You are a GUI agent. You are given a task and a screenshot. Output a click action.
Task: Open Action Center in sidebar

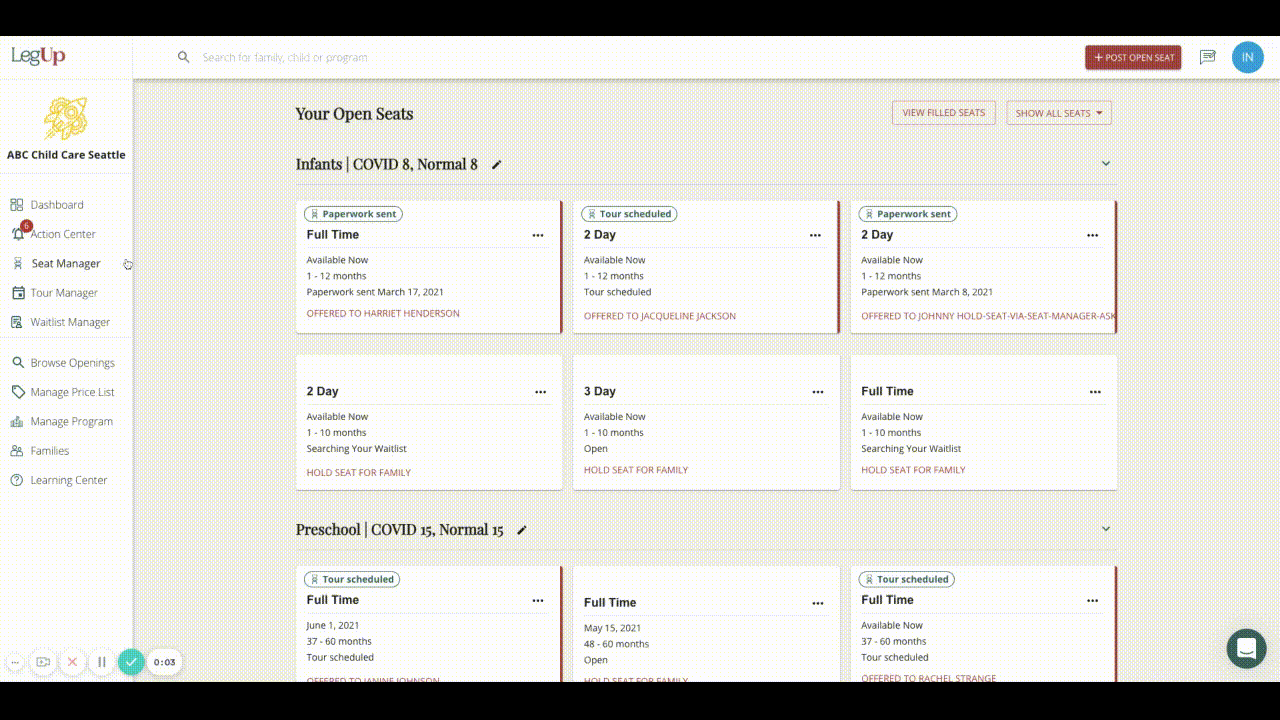point(62,234)
